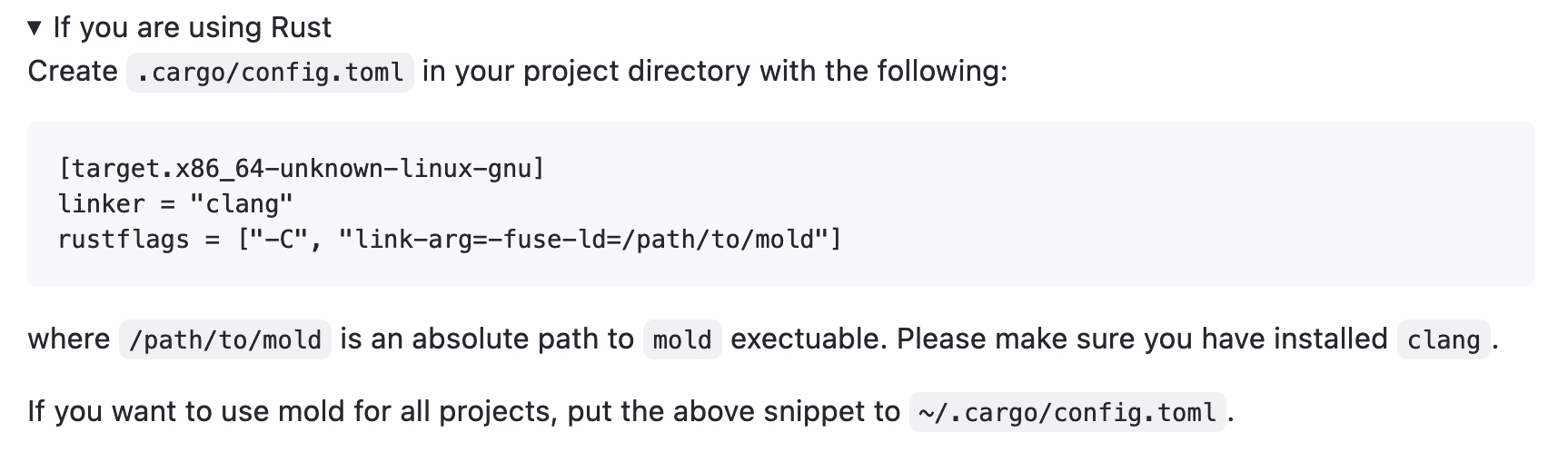Click the rustflags line in code block
Image resolution: width=1568 pixels, height=452 pixels.
pyautogui.click(x=450, y=240)
